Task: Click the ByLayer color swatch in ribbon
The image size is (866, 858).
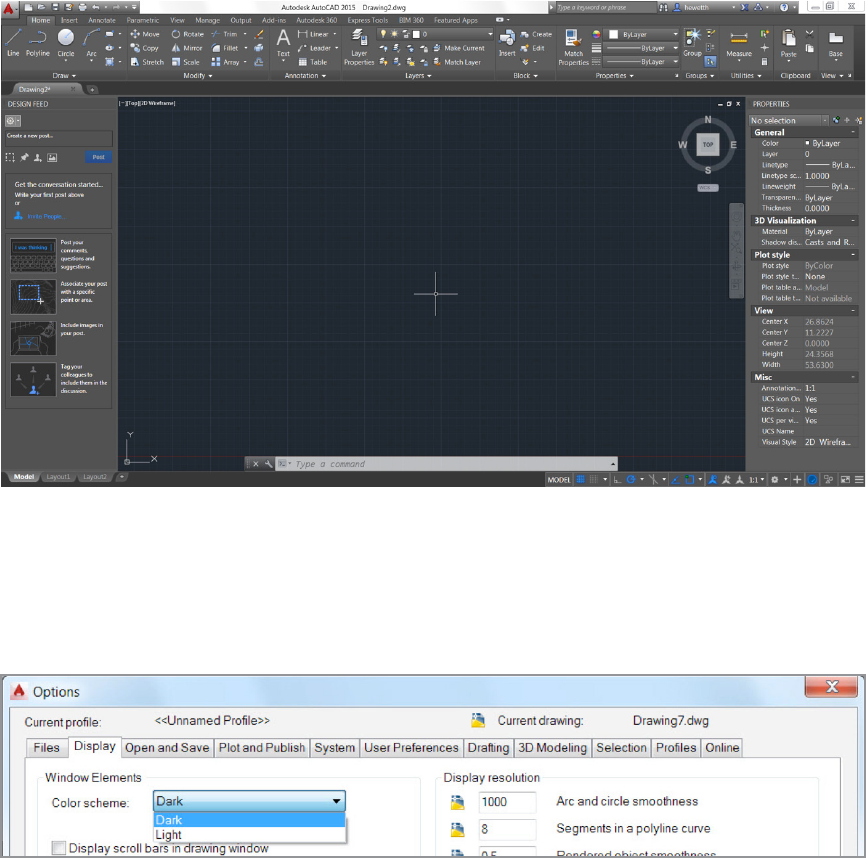Action: pyautogui.click(x=613, y=34)
